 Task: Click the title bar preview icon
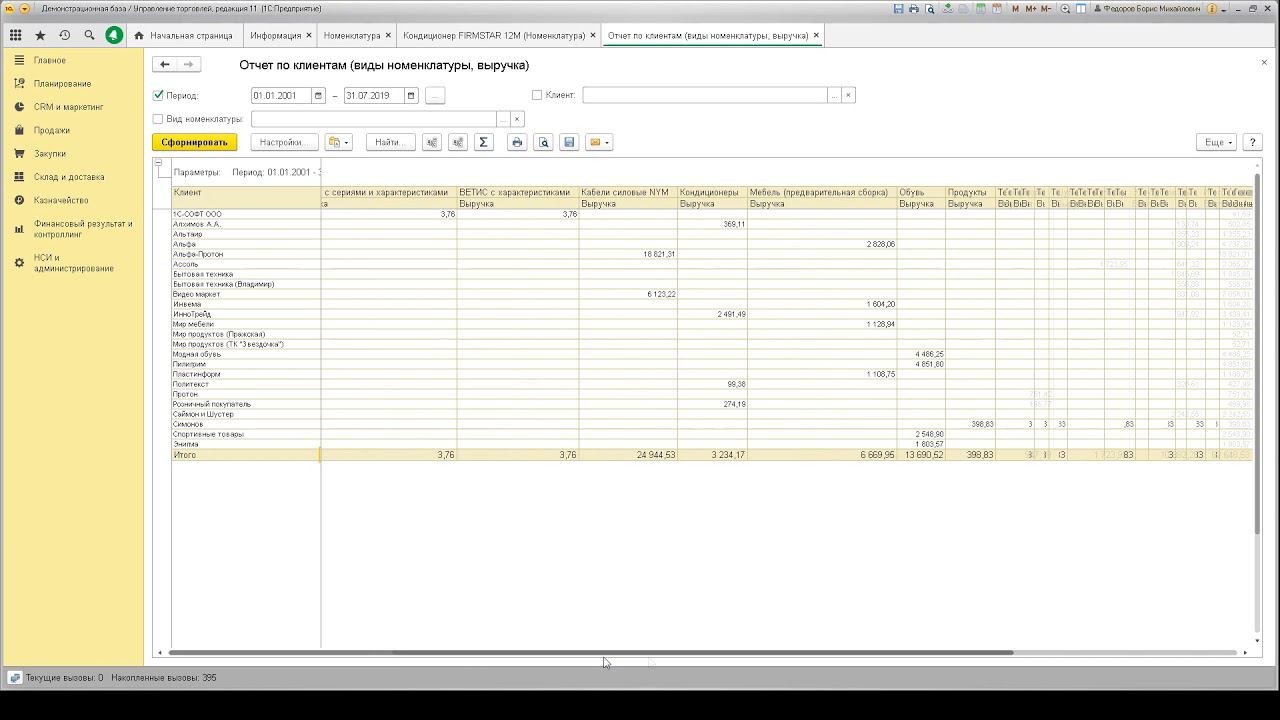click(930, 9)
